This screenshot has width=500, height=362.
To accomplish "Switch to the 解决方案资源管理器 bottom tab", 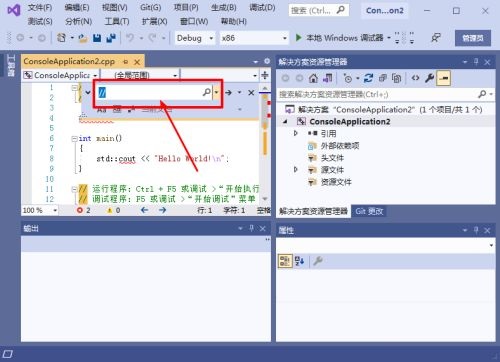I will pos(313,211).
